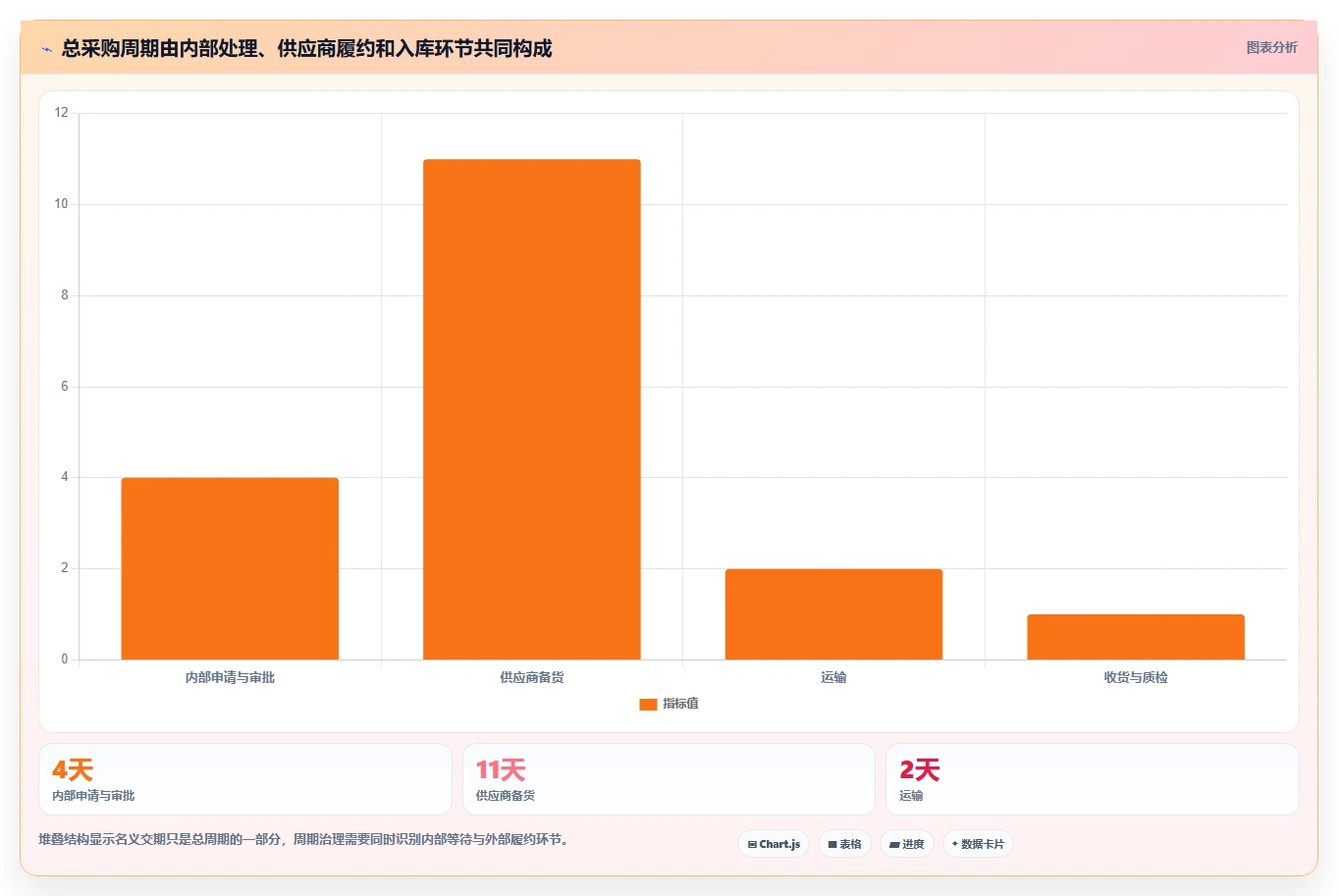Screen dimensions: 1338x896
Task: Open the 4天 内部申请与审批 data card
Action: click(245, 779)
